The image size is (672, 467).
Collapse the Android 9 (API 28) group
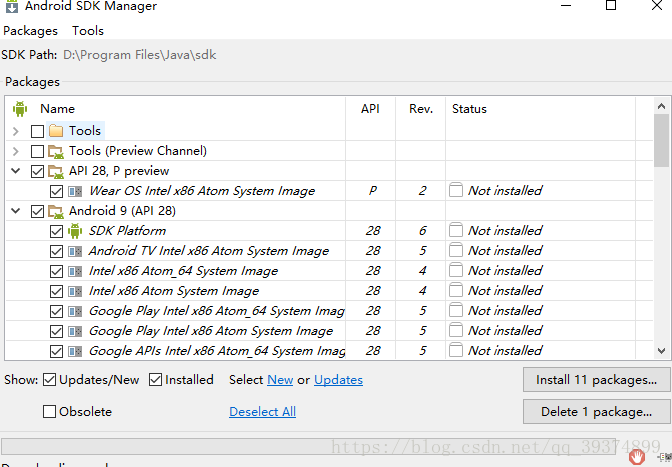pos(16,211)
